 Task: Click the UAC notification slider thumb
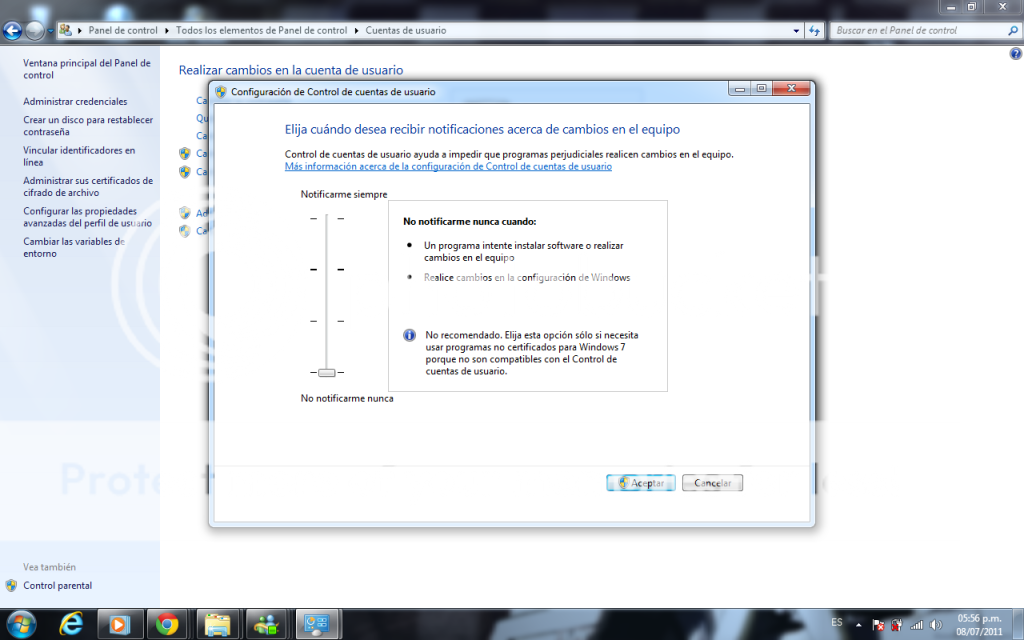tap(327, 373)
